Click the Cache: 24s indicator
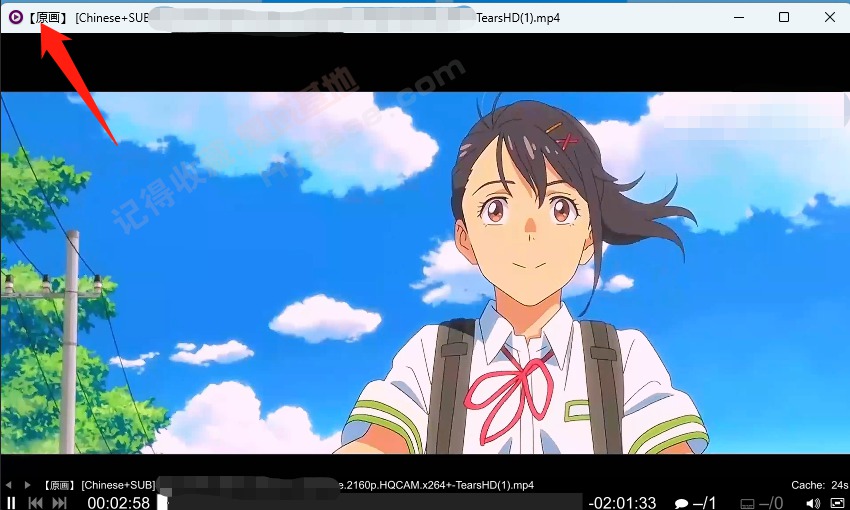This screenshot has width=850, height=510. [x=820, y=485]
